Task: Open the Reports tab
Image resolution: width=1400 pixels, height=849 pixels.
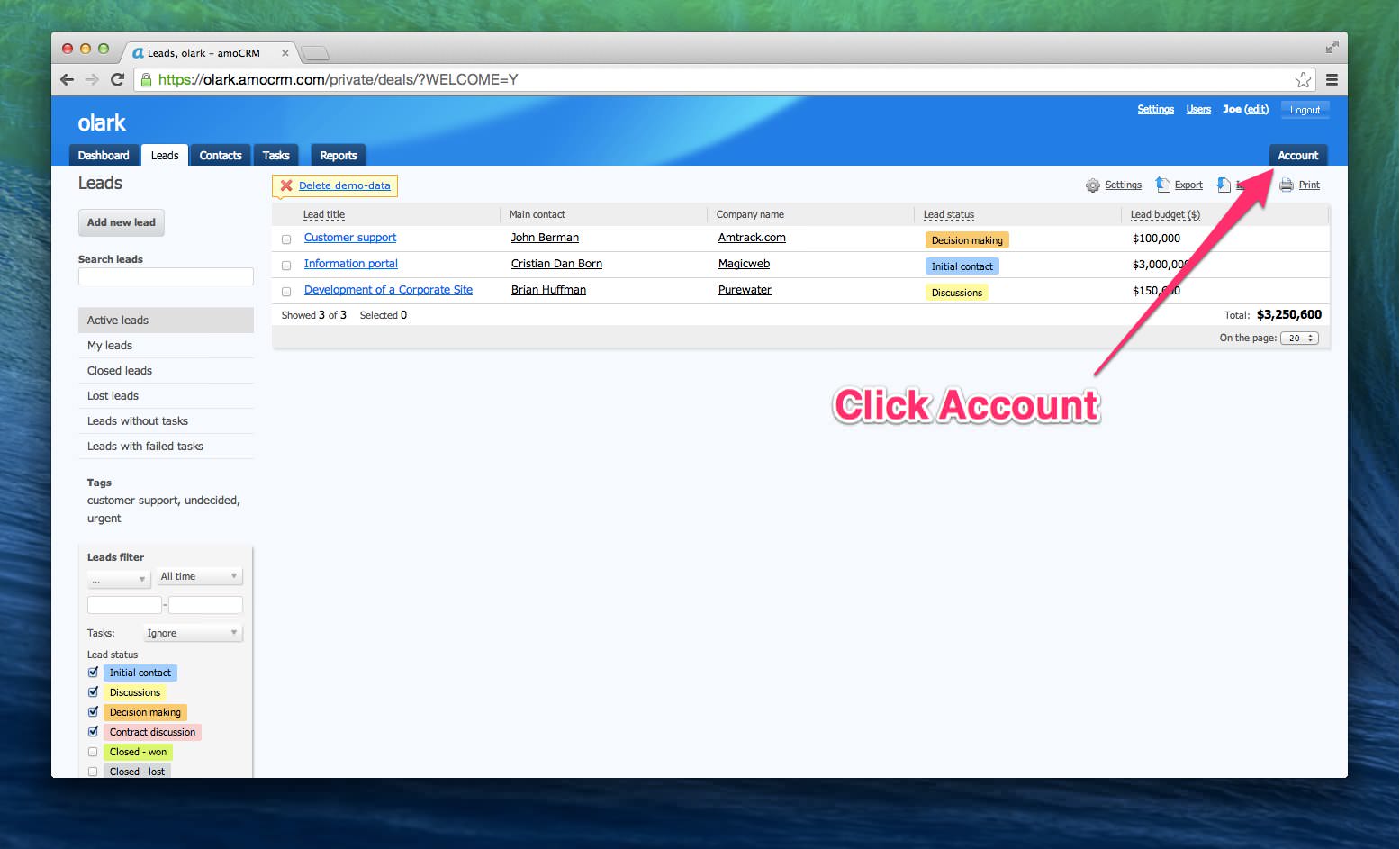Action: coord(339,155)
